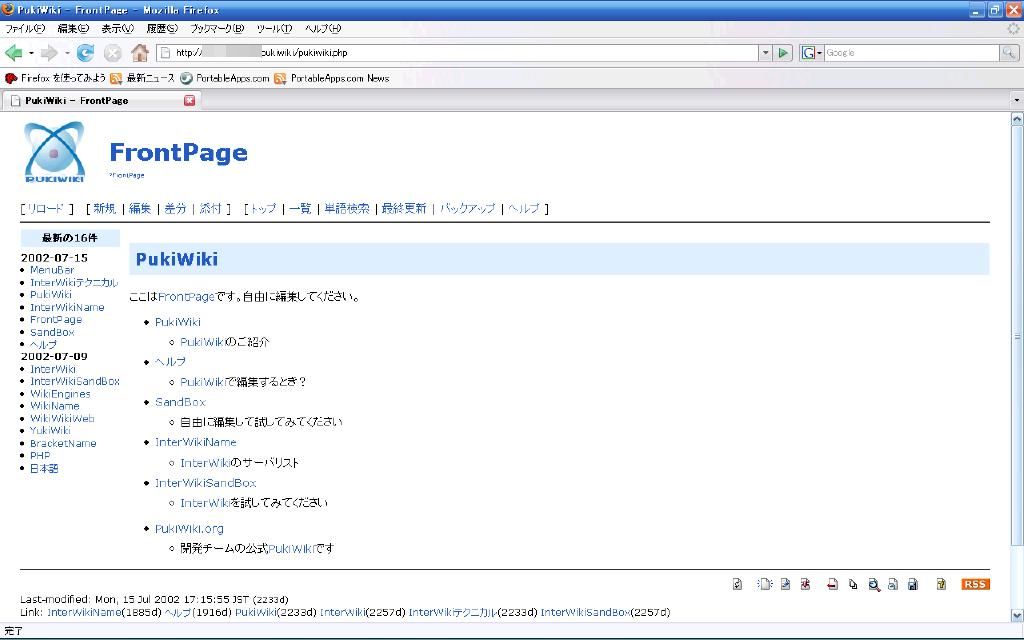Expand the address bar URL history dropdown
This screenshot has height=640, width=1024.
[x=765, y=53]
